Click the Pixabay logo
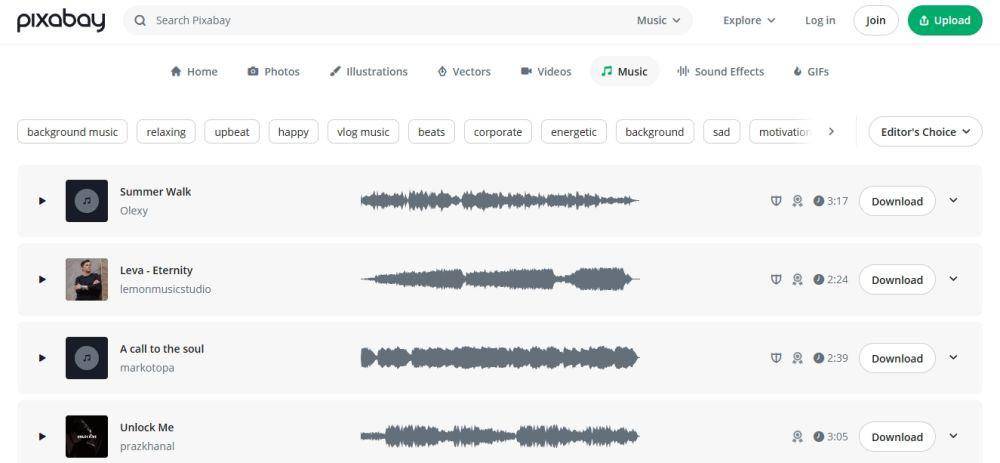Screen dimensions: 1000x463 [61, 20]
